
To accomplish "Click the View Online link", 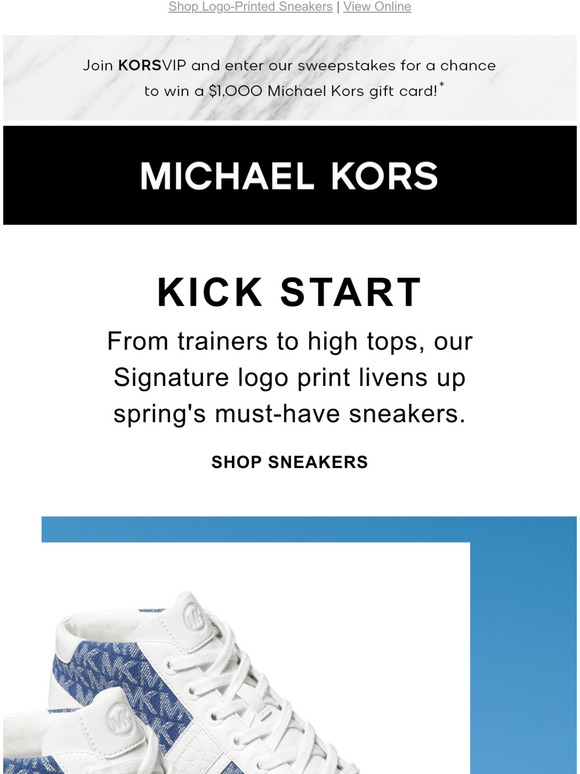I will point(377,7).
